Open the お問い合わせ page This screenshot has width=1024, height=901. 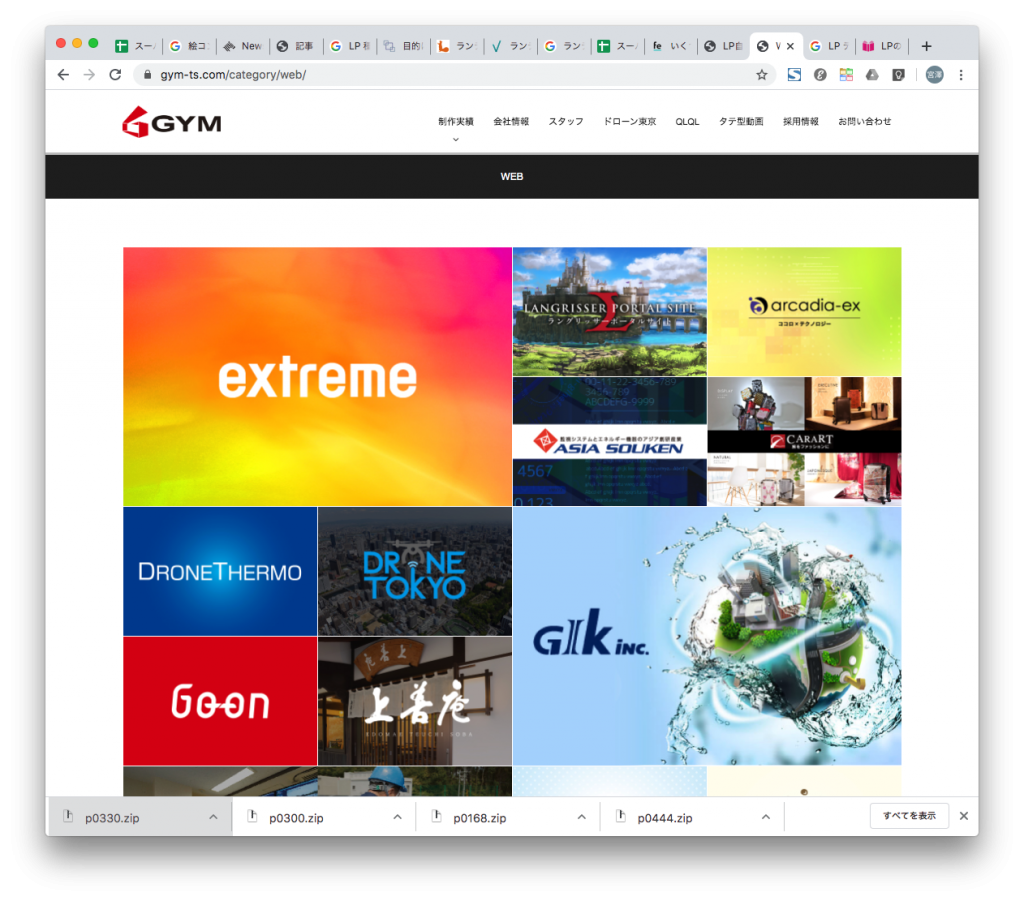[x=865, y=121]
